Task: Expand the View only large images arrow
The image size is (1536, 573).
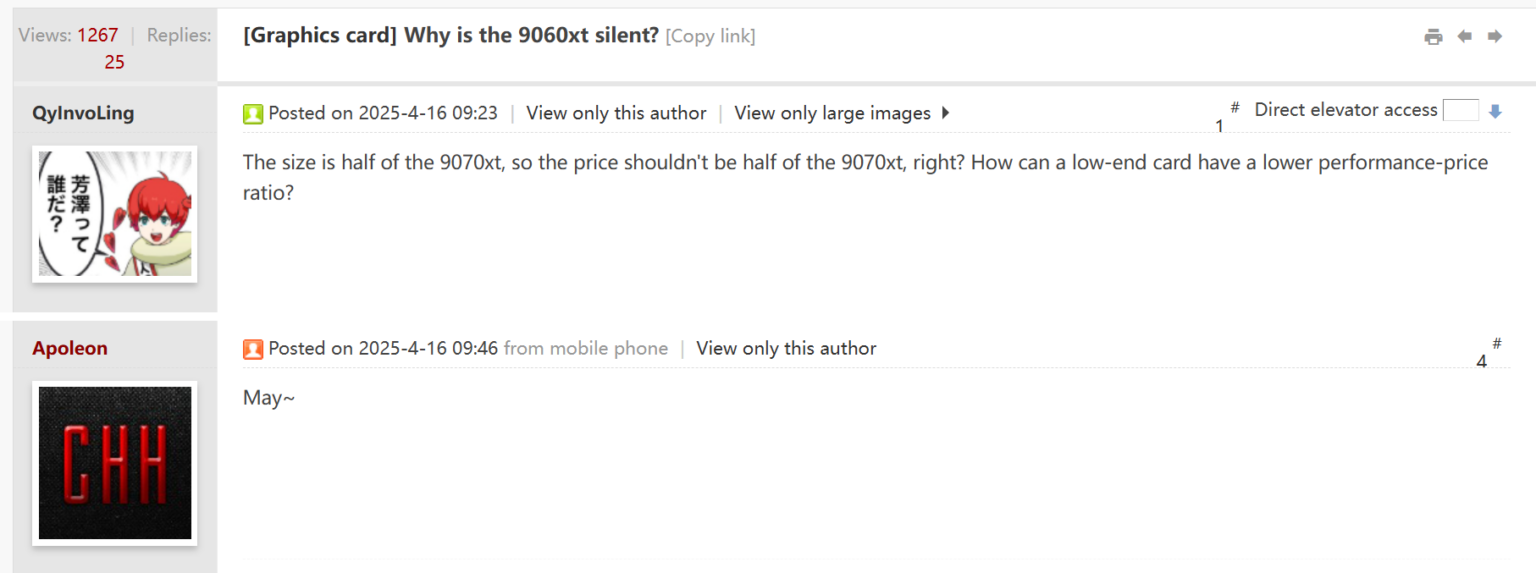Action: click(x=946, y=113)
